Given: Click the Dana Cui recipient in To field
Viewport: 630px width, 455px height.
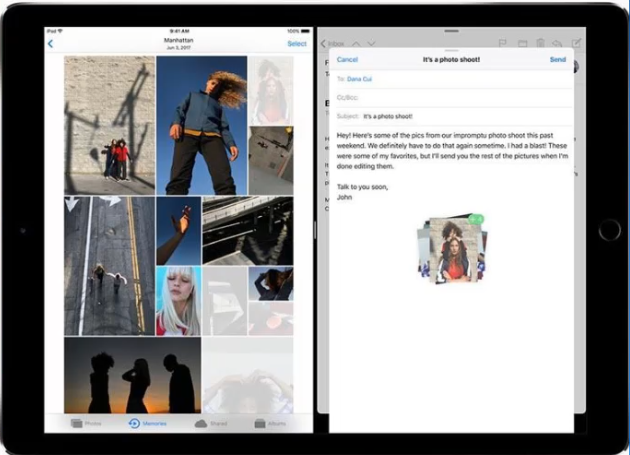Looking at the screenshot, I should 360,78.
